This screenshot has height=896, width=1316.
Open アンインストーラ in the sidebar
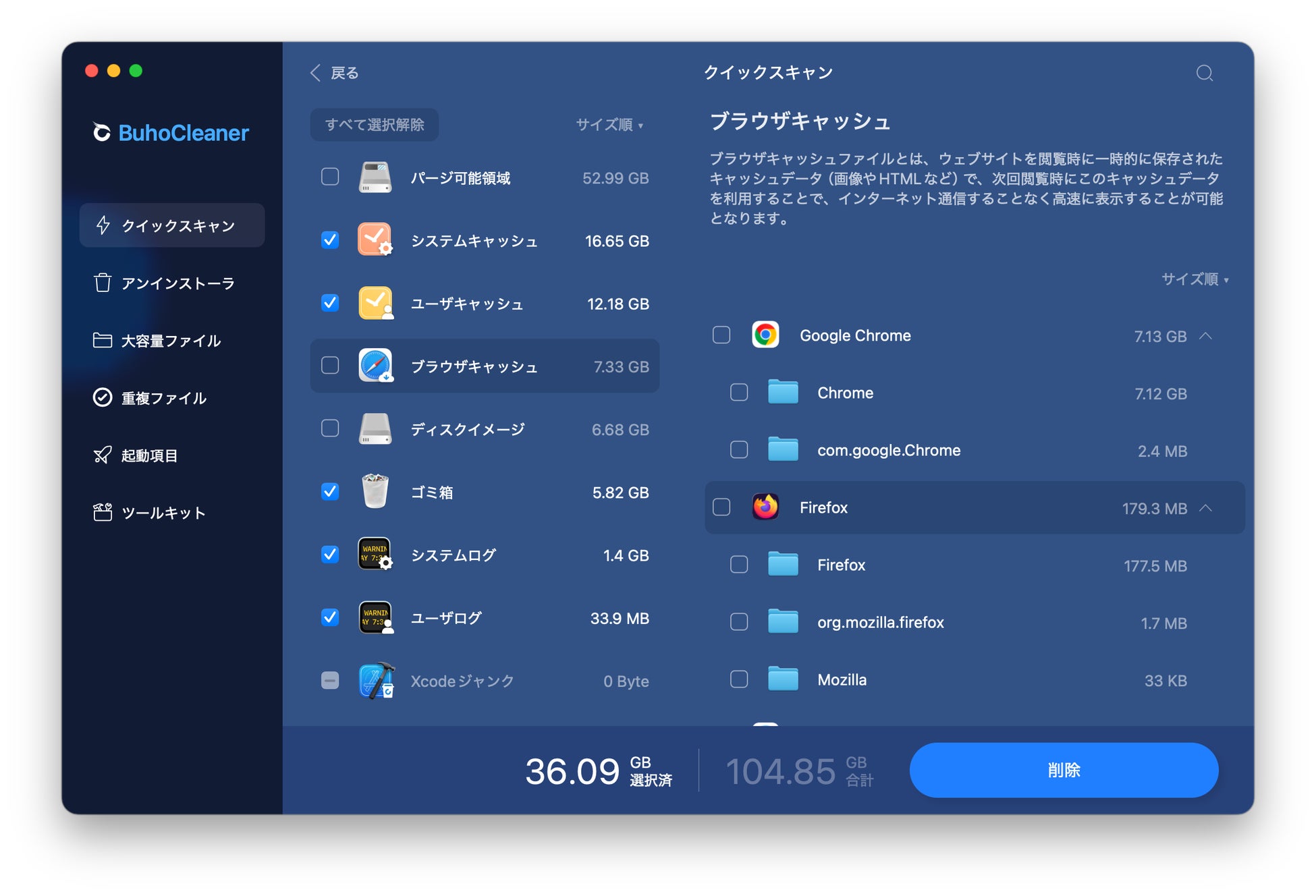click(x=177, y=283)
